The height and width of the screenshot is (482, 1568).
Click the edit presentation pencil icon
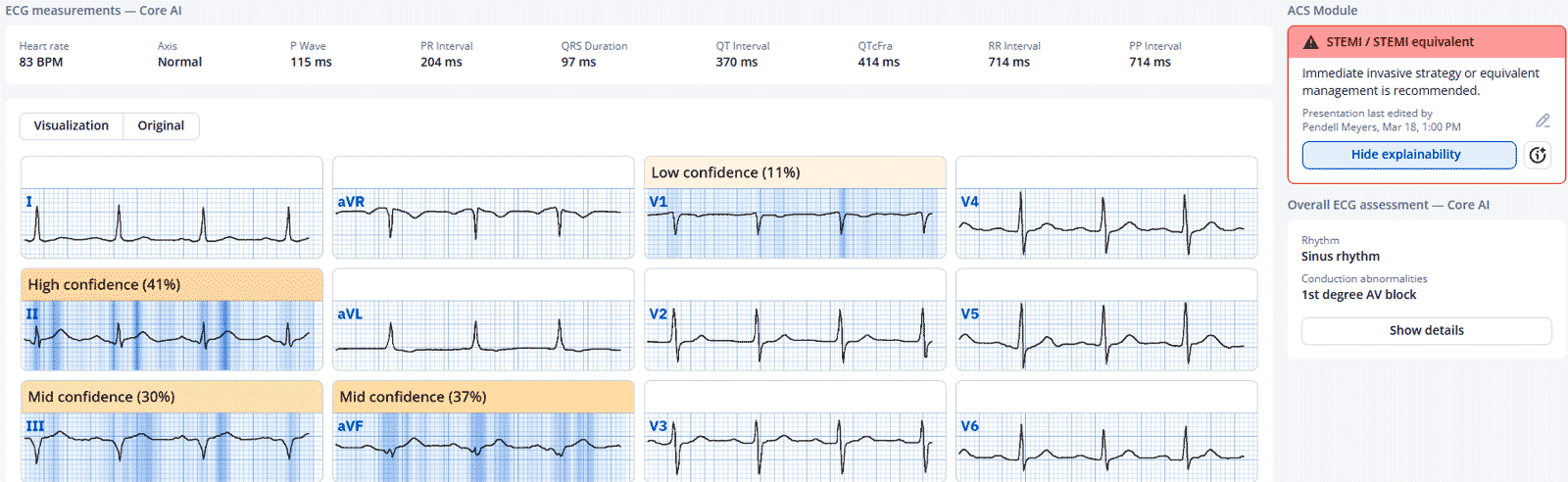(1543, 120)
